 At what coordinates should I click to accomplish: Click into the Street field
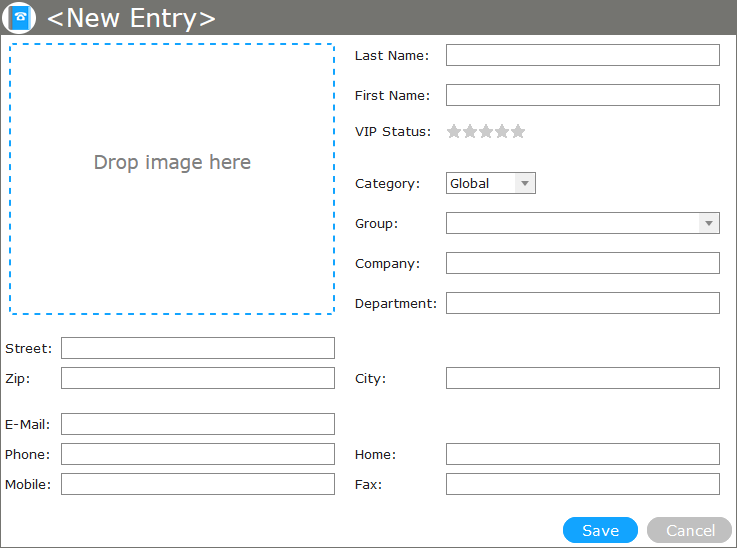(x=198, y=348)
